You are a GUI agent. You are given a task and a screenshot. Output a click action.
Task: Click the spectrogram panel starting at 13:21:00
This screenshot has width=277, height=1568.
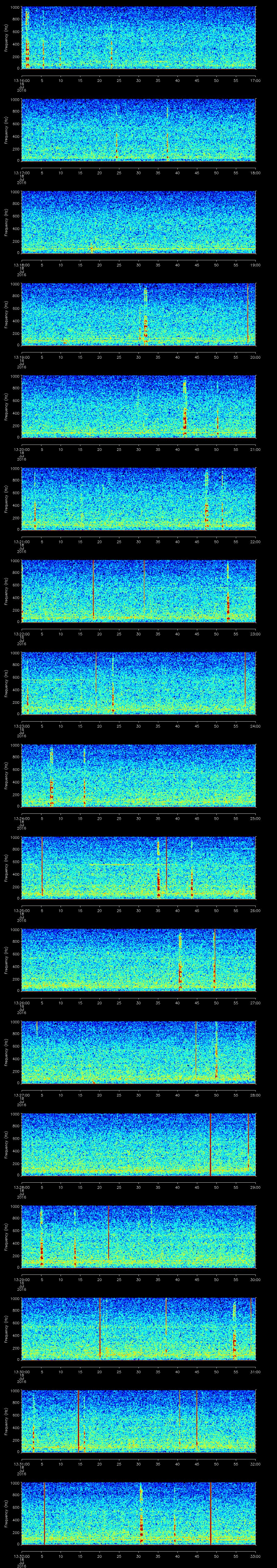point(138,499)
